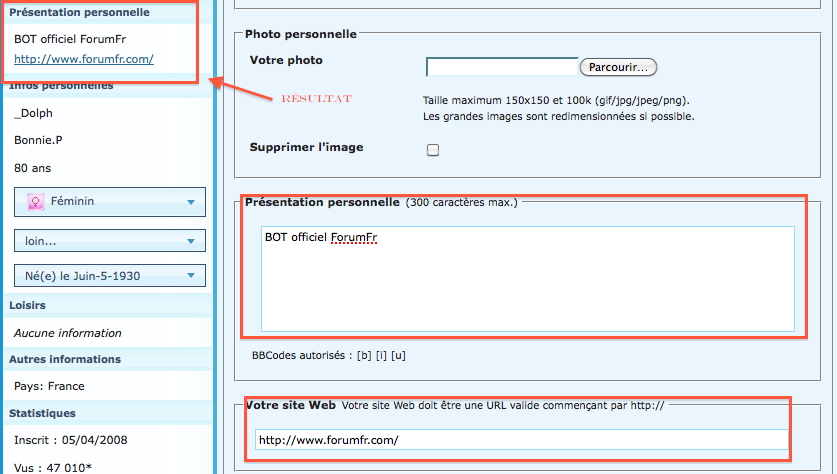Click the Taille maximum 150x150 hint text
The image size is (837, 474).
556,100
